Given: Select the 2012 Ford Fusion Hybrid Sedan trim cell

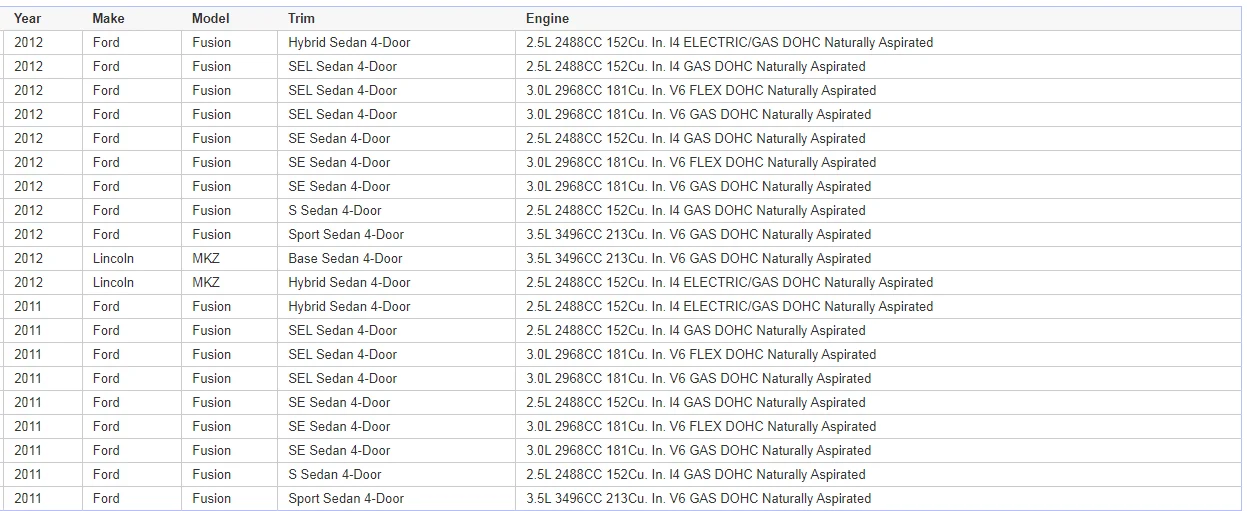Looking at the screenshot, I should pyautogui.click(x=349, y=42).
